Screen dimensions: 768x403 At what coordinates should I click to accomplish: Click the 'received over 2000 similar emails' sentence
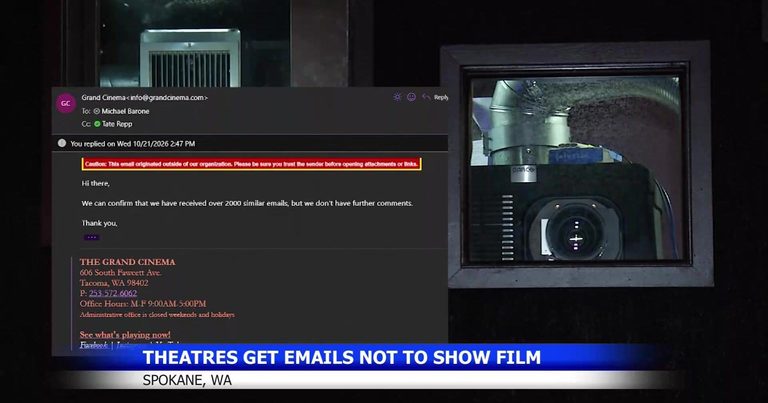click(x=247, y=203)
